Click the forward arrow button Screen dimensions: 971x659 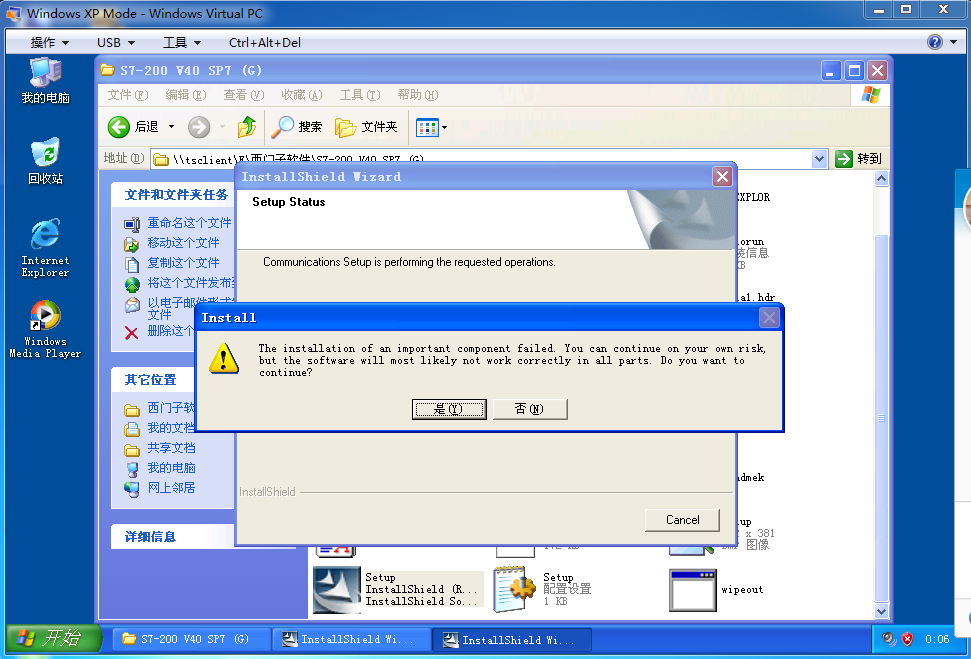pos(199,127)
